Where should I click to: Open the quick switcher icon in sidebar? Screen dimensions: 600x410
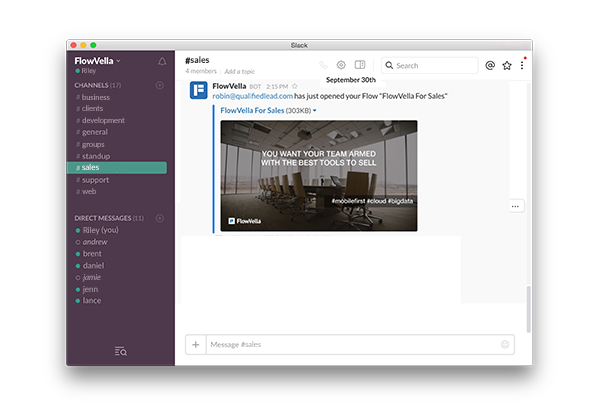coord(121,351)
